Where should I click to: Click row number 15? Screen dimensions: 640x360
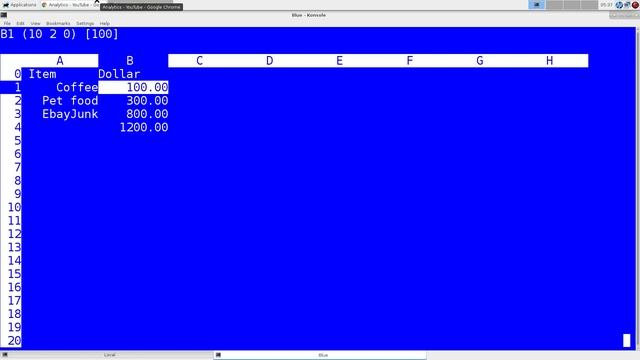pos(14,274)
